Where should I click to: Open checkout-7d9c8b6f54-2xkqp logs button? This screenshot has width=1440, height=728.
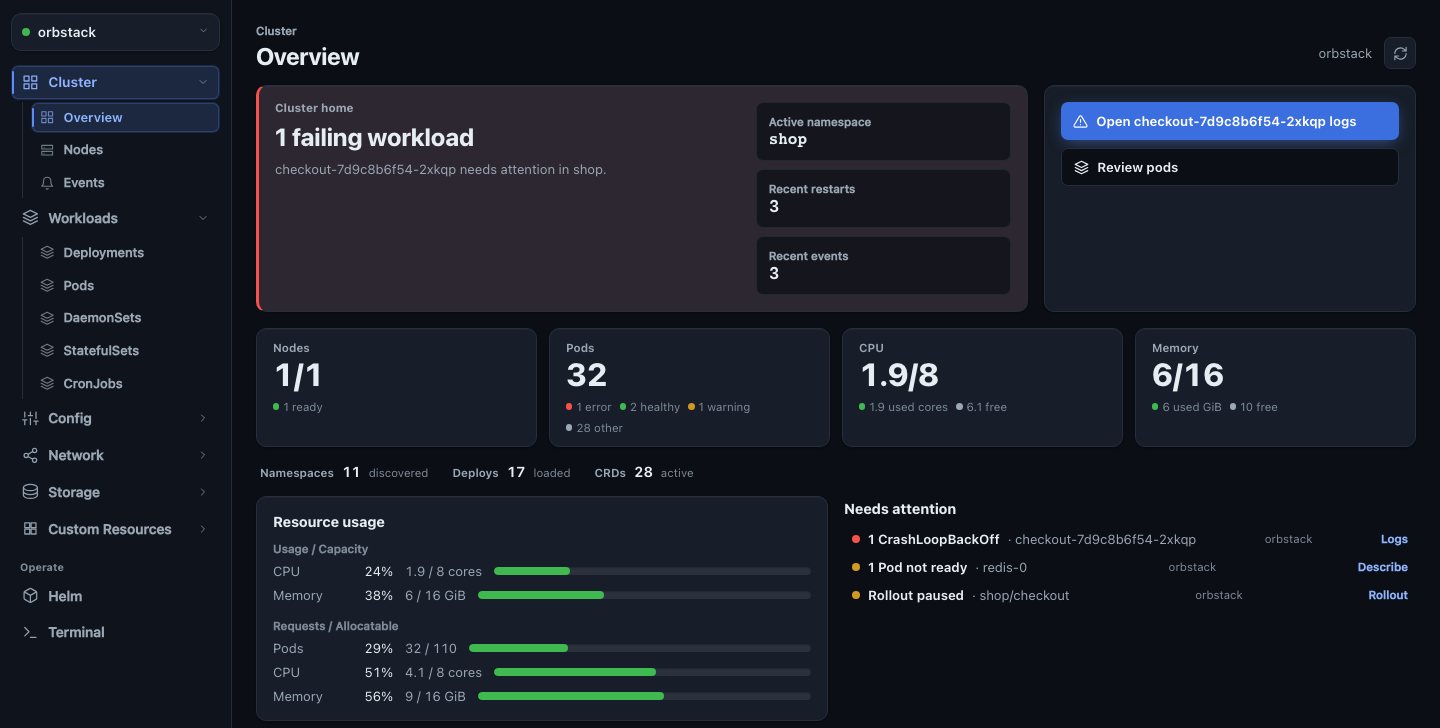click(1230, 121)
